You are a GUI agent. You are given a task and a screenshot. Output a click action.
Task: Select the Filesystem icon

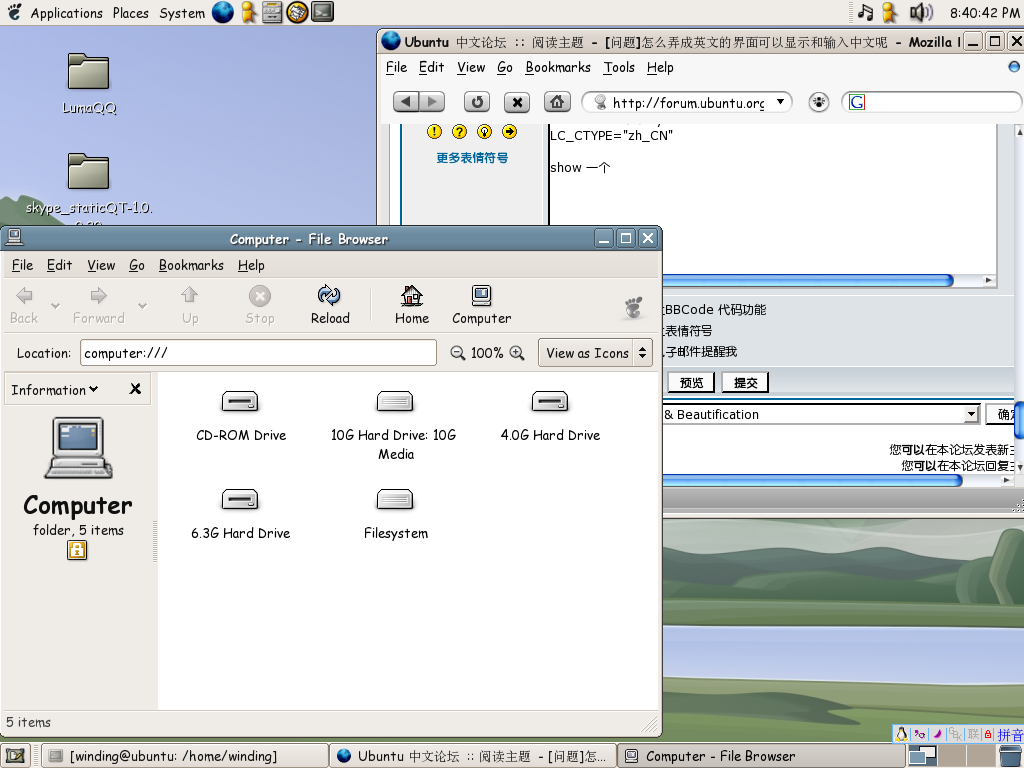click(396, 514)
